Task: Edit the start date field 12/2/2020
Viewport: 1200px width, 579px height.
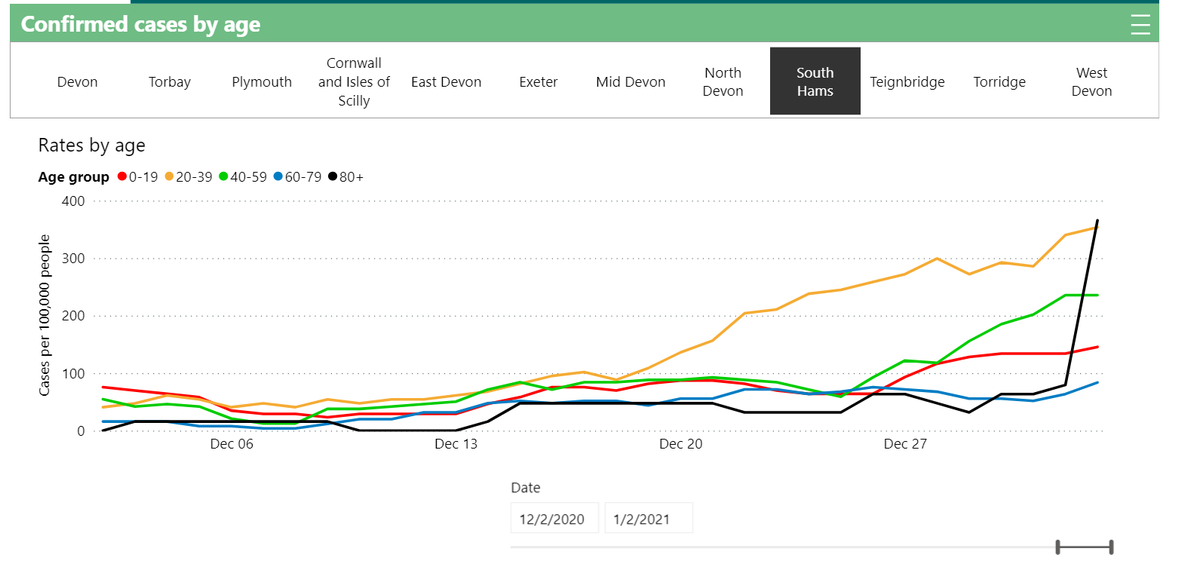Action: tap(554, 519)
